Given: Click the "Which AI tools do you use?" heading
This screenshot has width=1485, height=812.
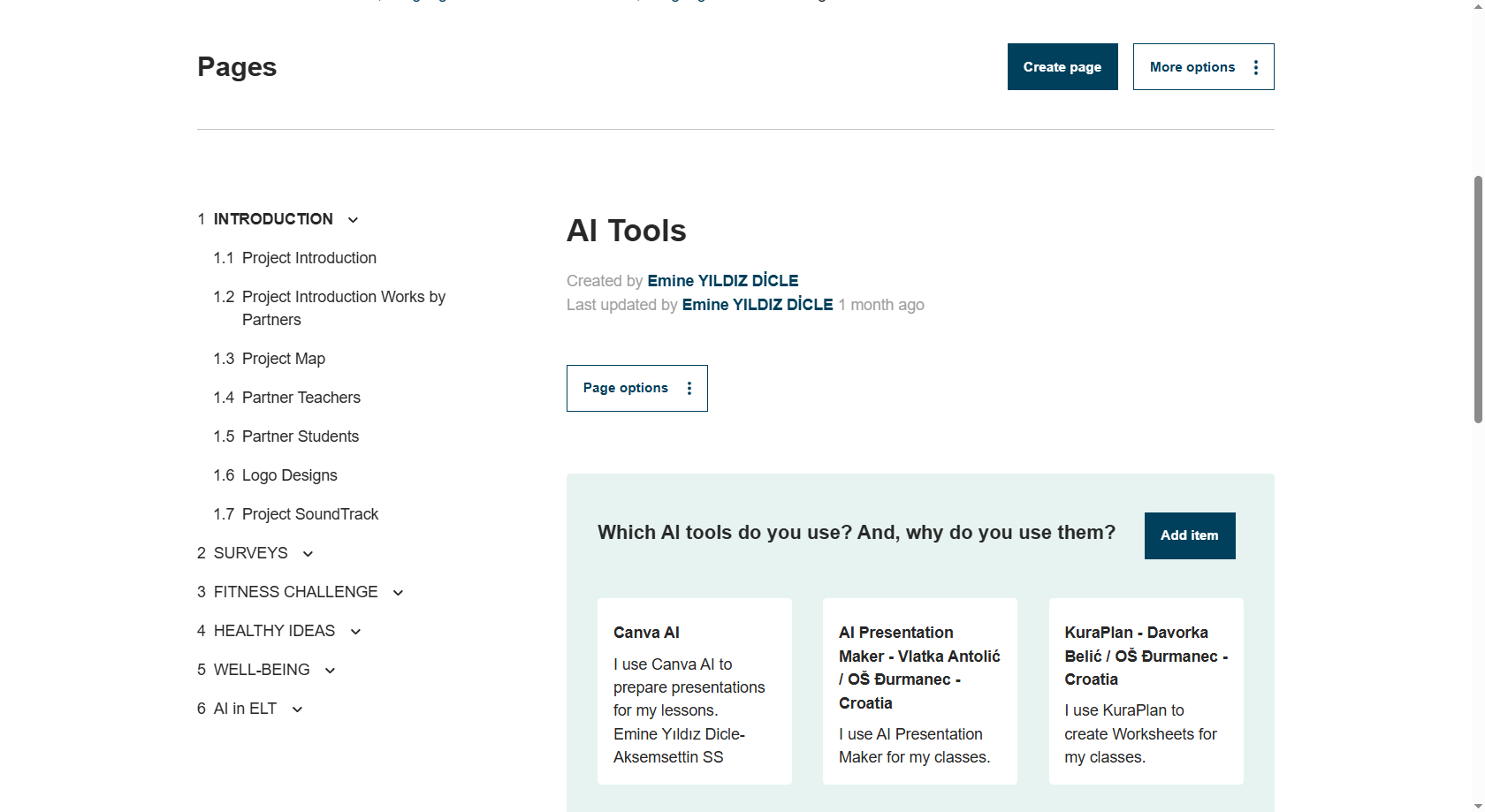Looking at the screenshot, I should coord(857,533).
